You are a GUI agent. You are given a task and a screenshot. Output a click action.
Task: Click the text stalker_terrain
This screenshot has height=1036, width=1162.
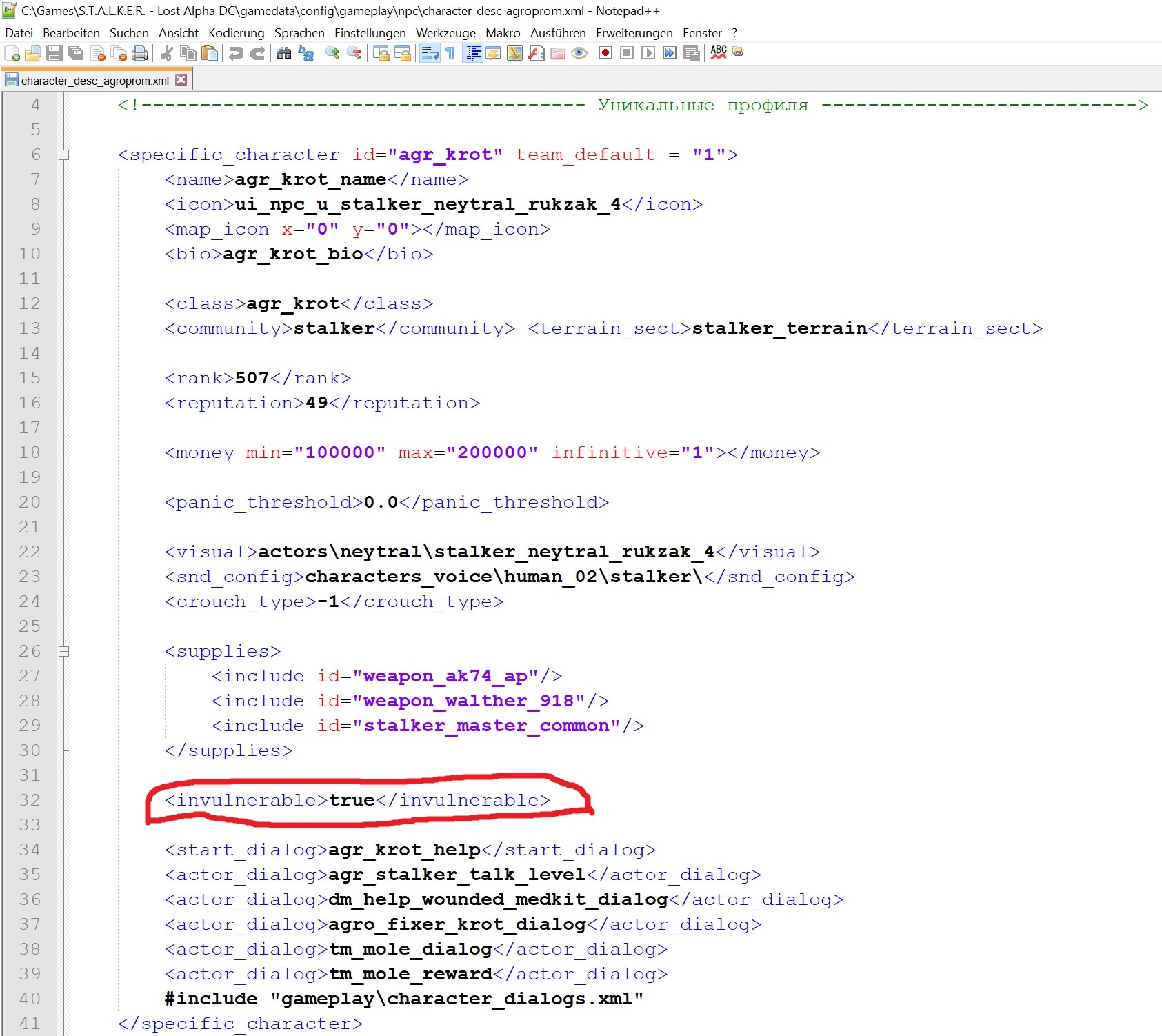[779, 328]
